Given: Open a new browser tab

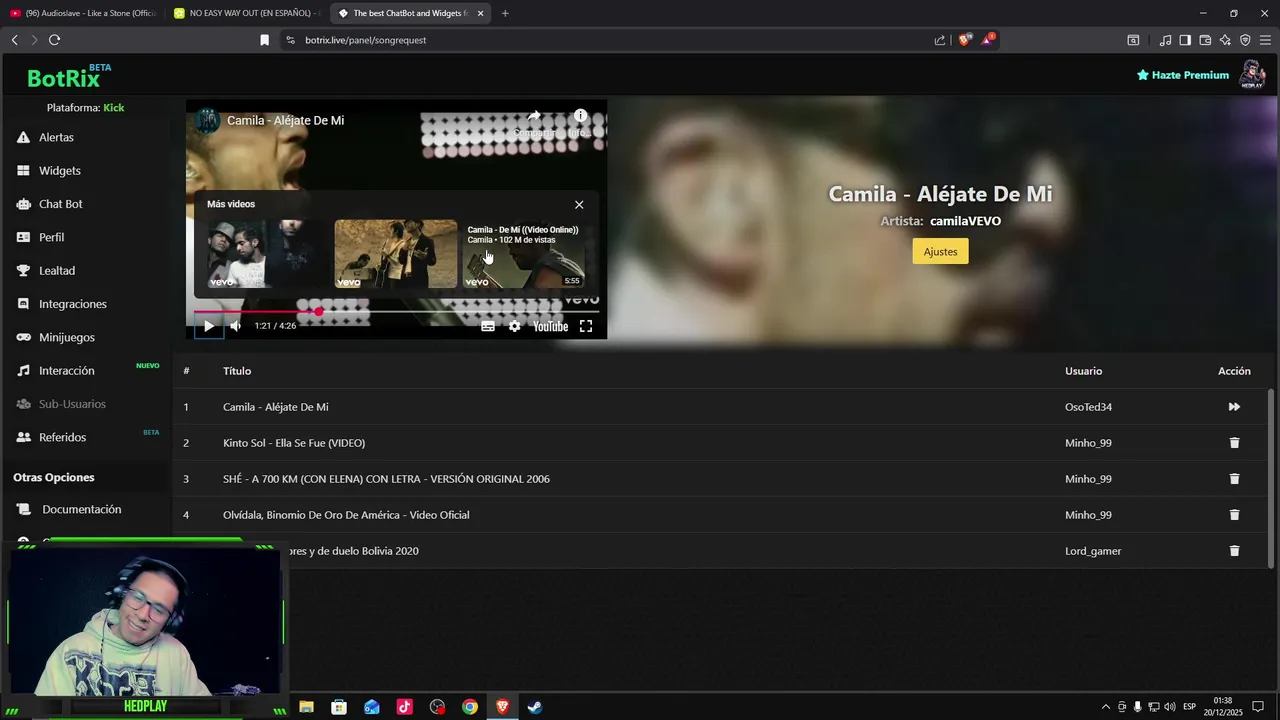Looking at the screenshot, I should tap(505, 13).
